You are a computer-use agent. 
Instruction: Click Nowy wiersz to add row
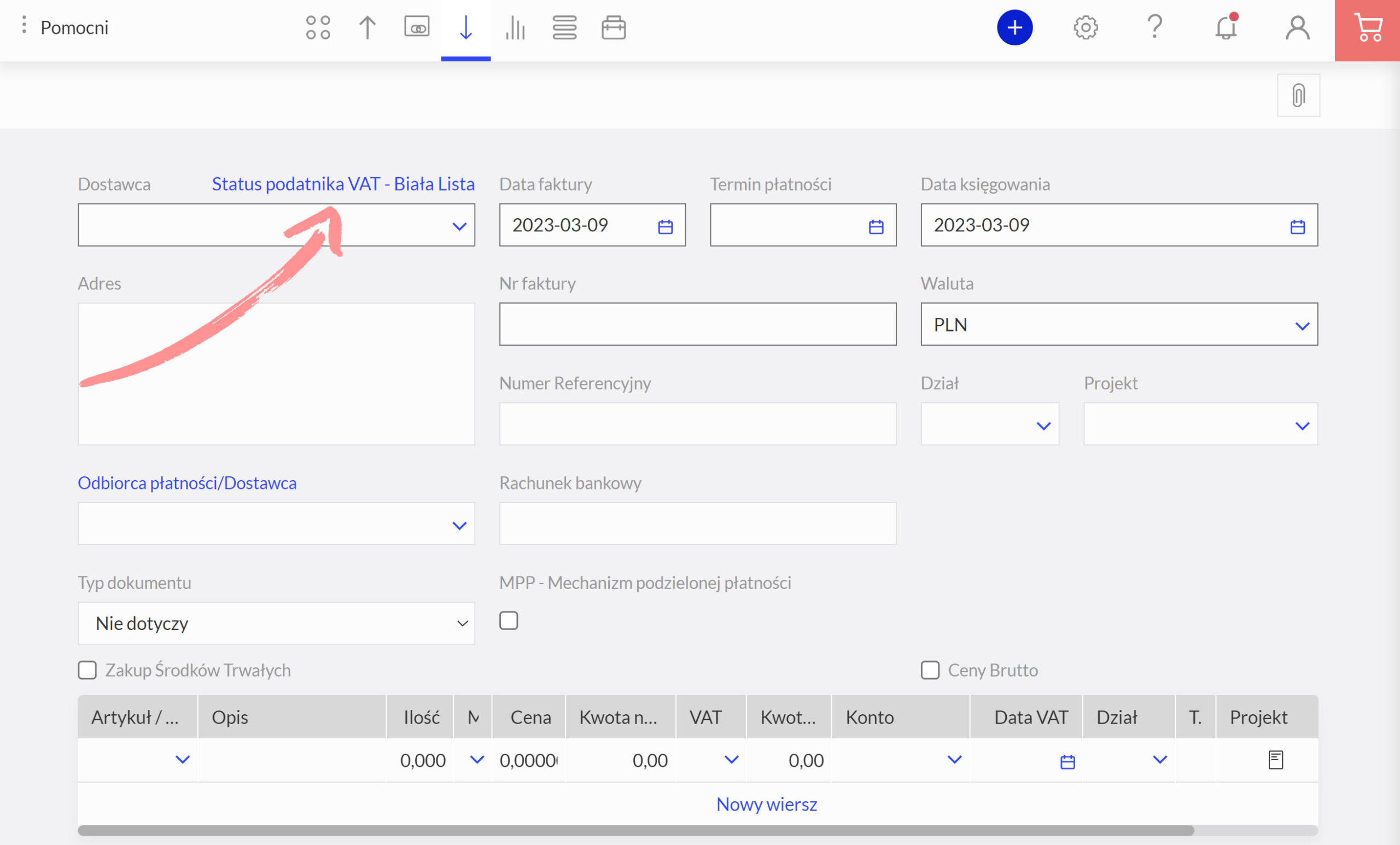pos(767,804)
